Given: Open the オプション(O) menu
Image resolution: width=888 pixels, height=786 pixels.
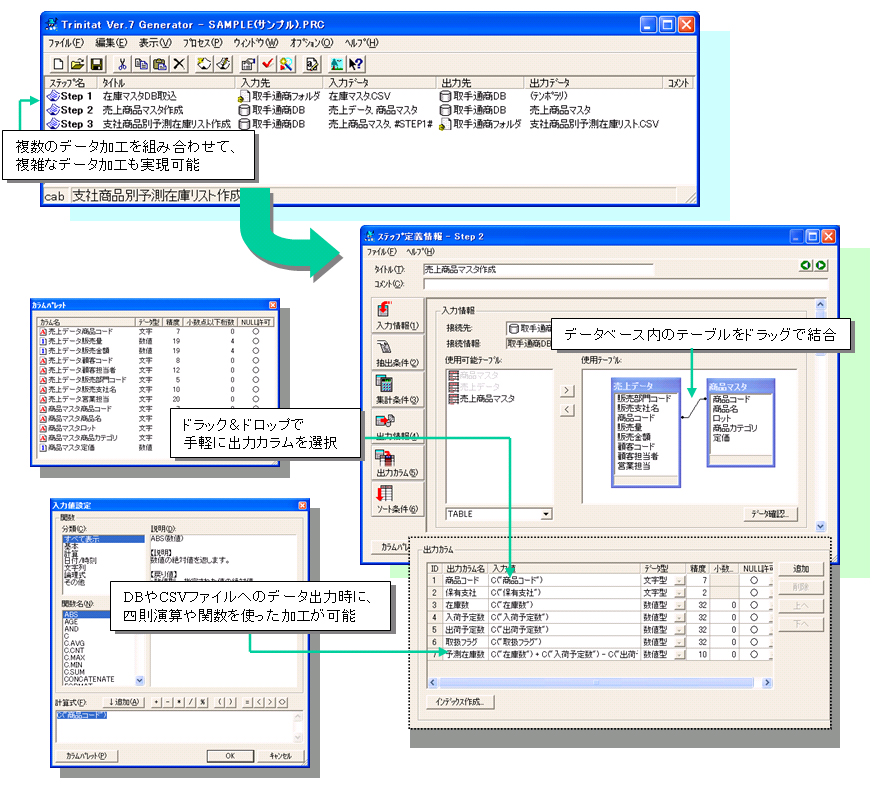Looking at the screenshot, I should click(x=311, y=43).
